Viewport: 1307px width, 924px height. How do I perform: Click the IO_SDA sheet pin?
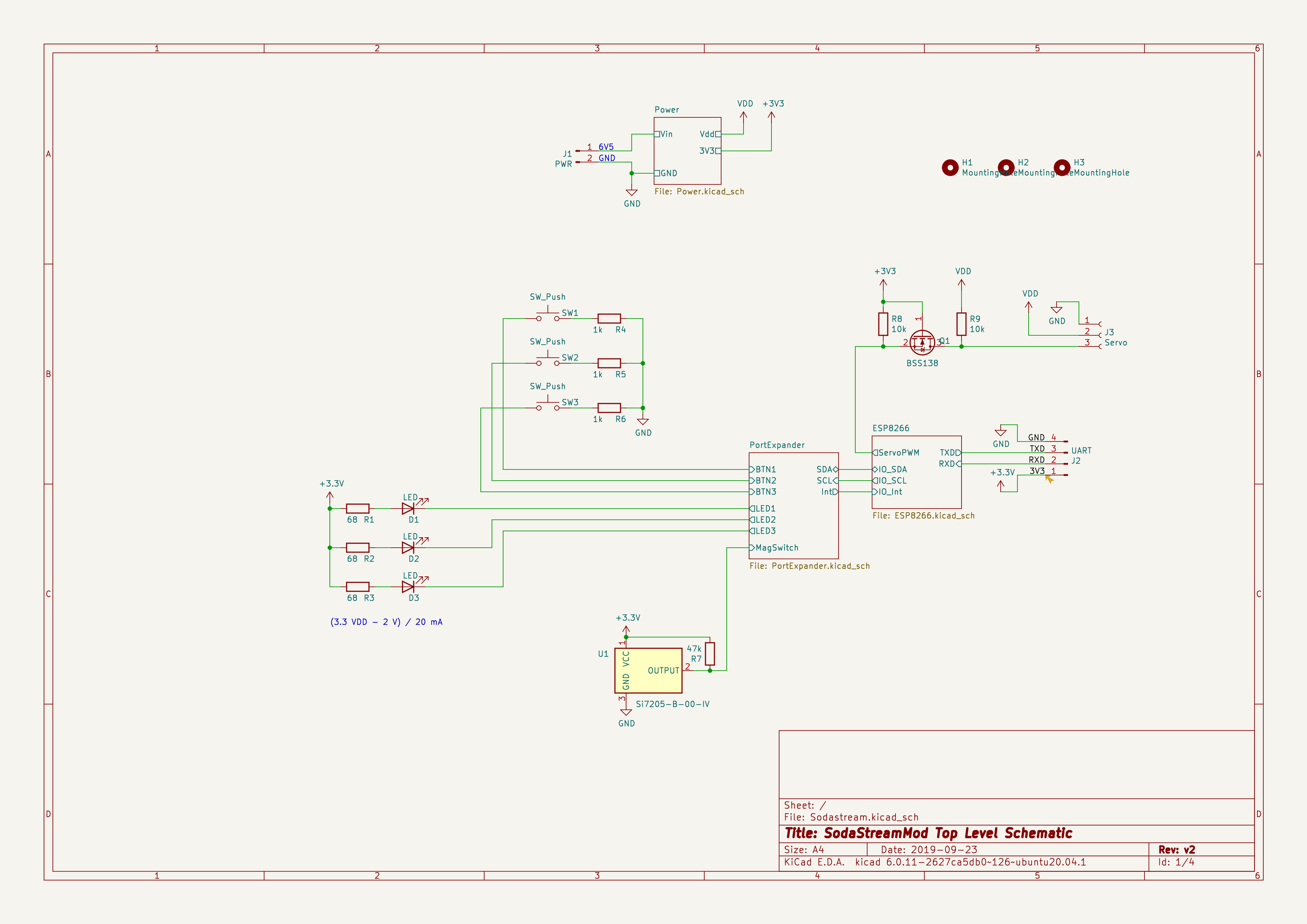(x=890, y=469)
